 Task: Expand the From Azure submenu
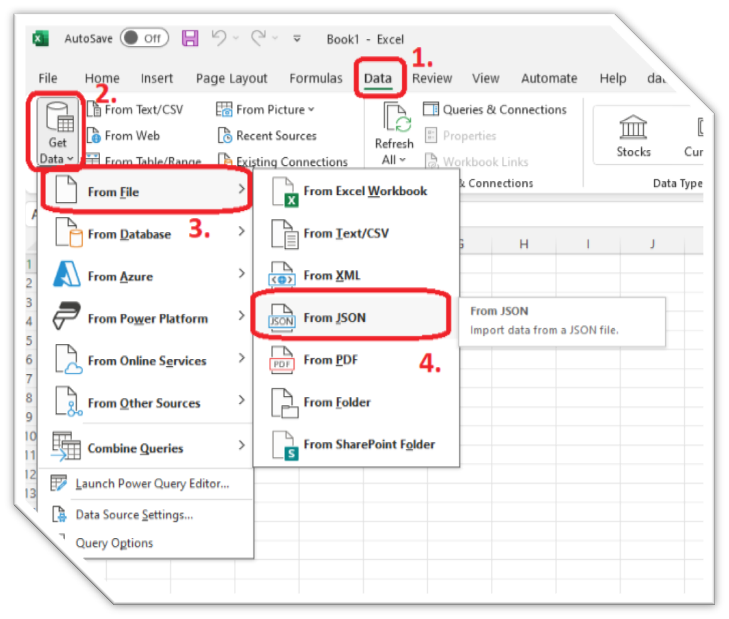pyautogui.click(x=120, y=276)
